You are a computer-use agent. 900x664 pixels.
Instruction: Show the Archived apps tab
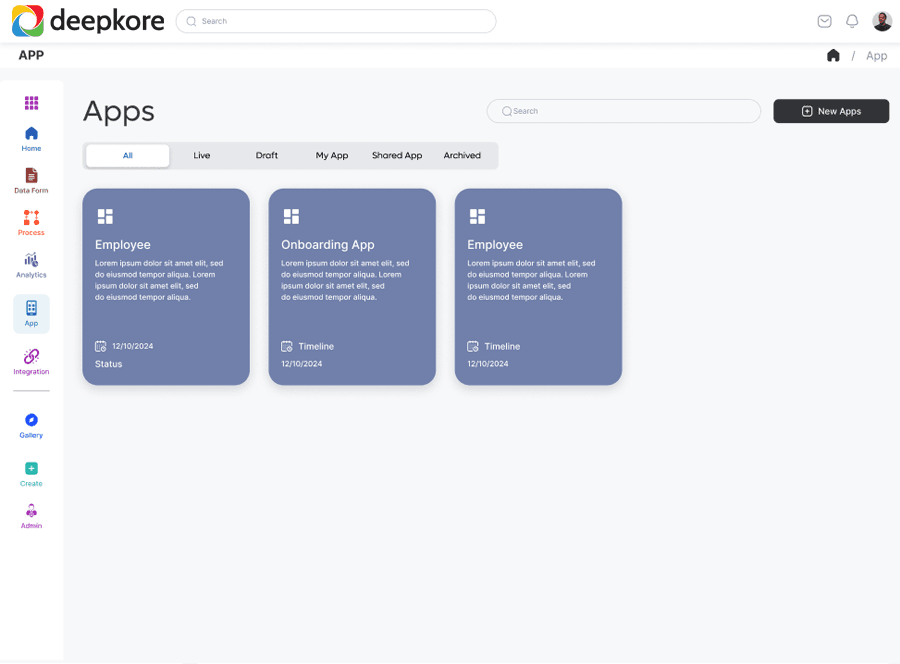pos(462,156)
